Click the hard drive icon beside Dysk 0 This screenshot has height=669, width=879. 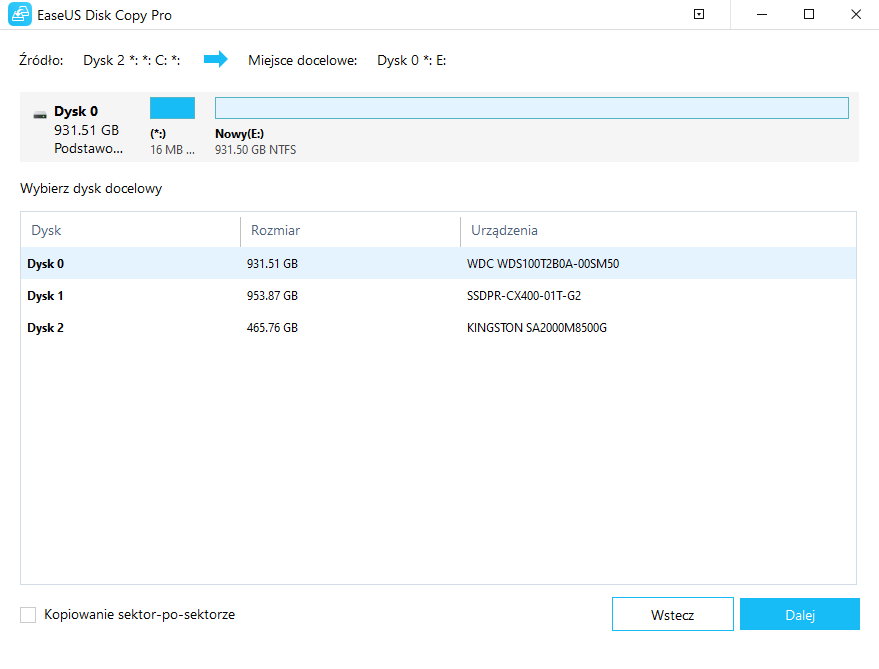(39, 114)
